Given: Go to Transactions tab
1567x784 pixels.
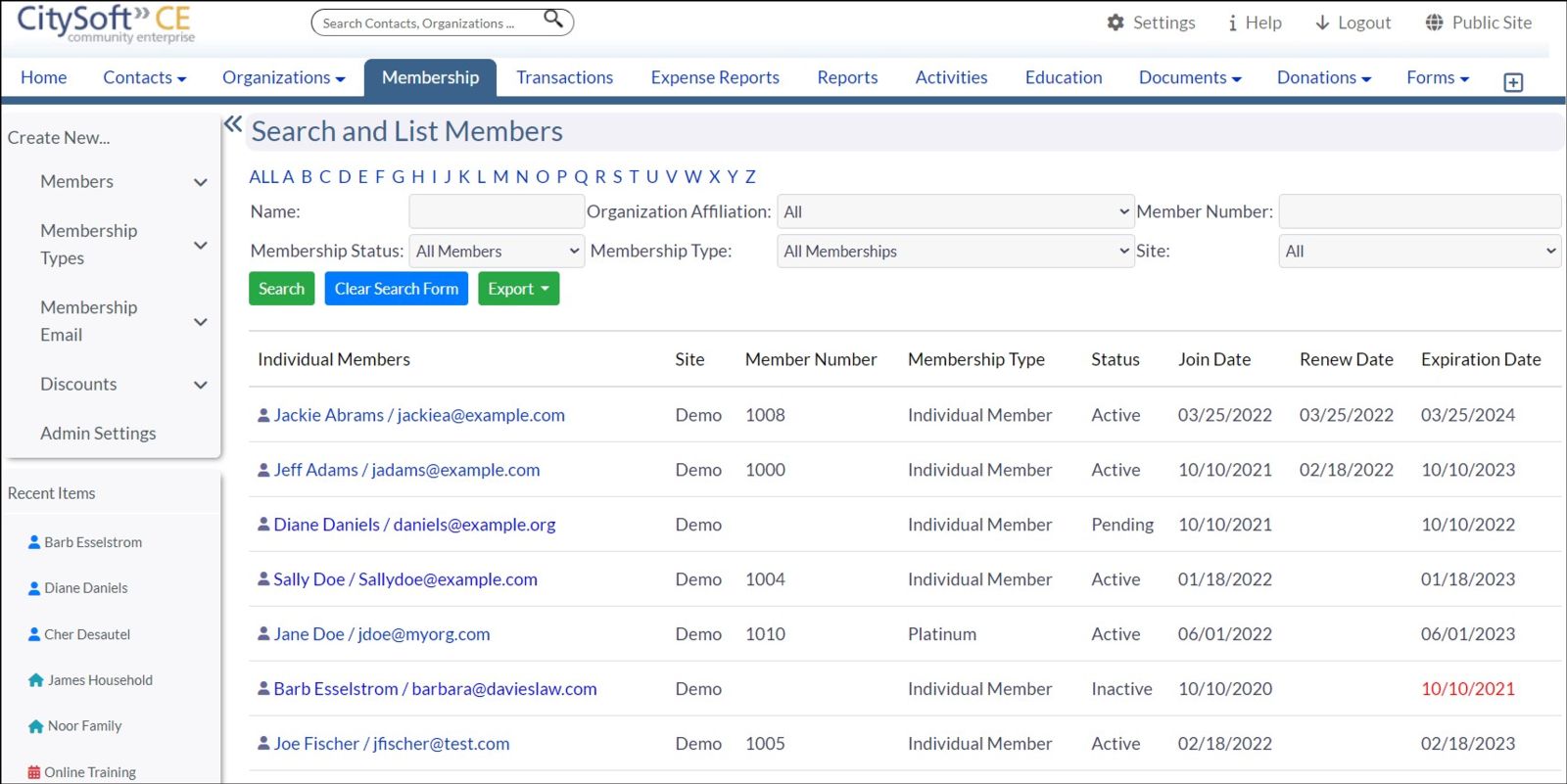Looking at the screenshot, I should [565, 77].
